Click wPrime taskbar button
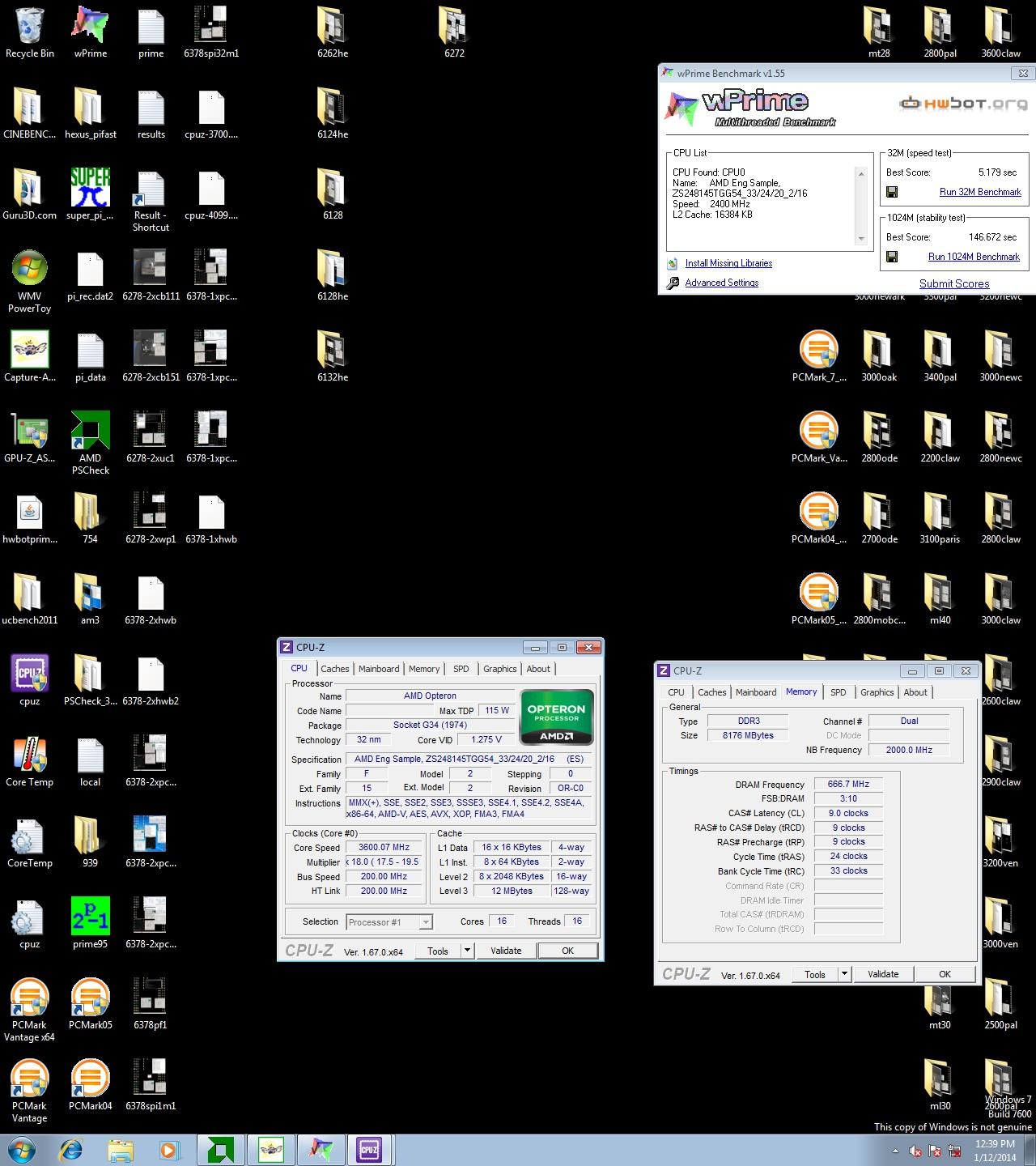The height and width of the screenshot is (1166, 1036). point(321,1150)
